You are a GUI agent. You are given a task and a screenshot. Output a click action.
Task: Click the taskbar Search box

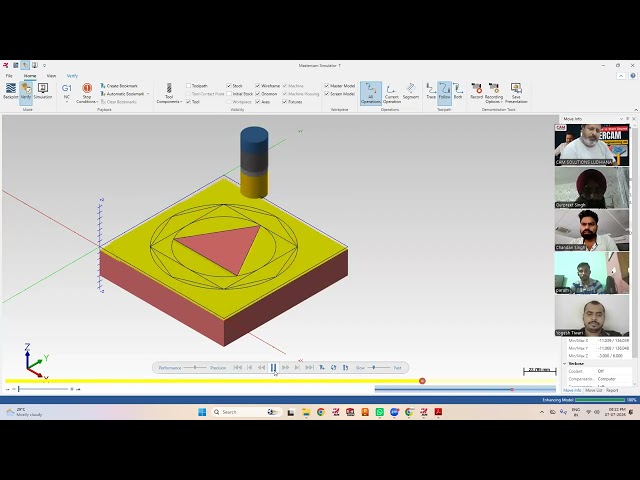[246, 412]
